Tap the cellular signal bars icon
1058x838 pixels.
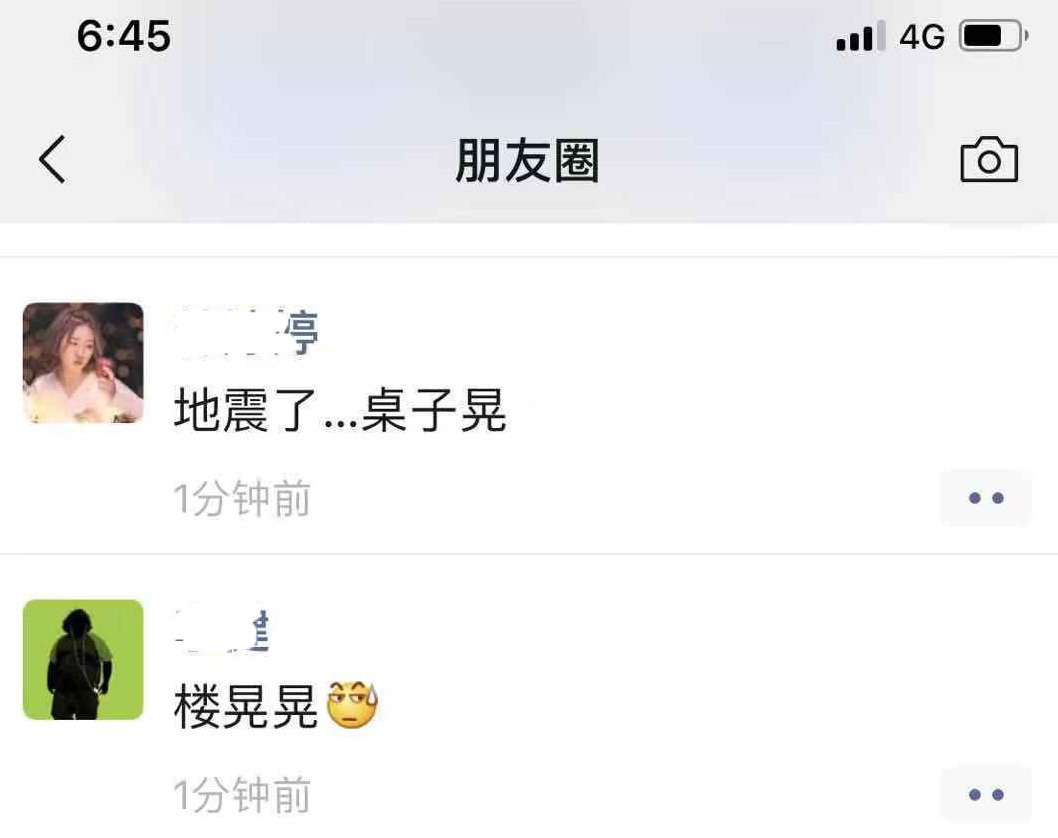click(x=860, y=36)
